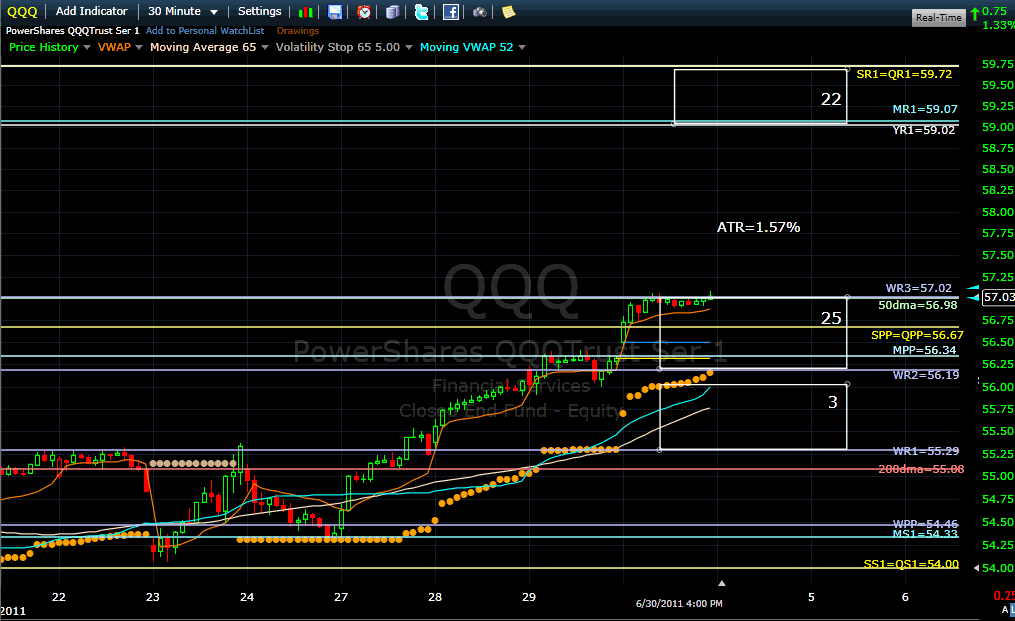The image size is (1015, 621).
Task: Click date 27 on the time axis
Action: coord(340,597)
